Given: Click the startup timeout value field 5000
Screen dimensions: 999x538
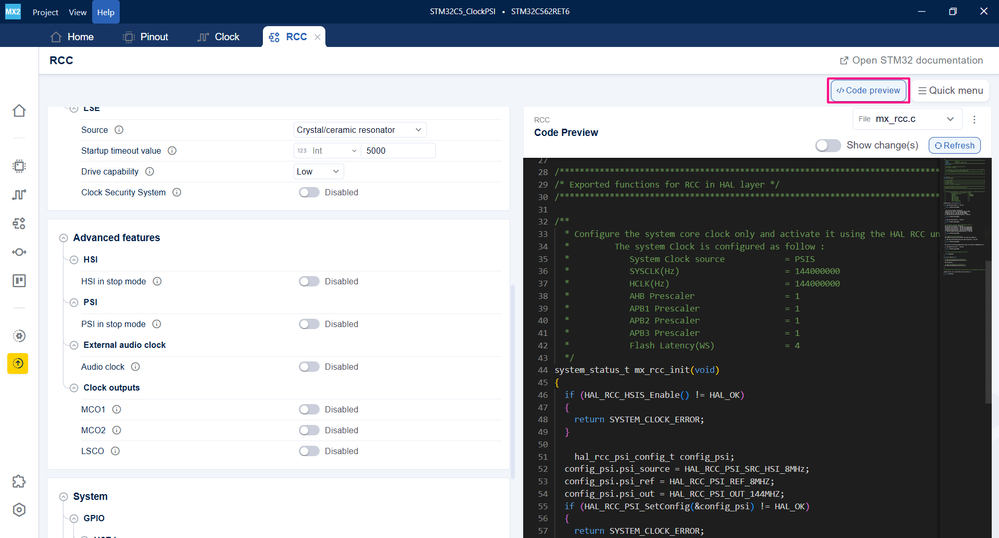Looking at the screenshot, I should 398,151.
